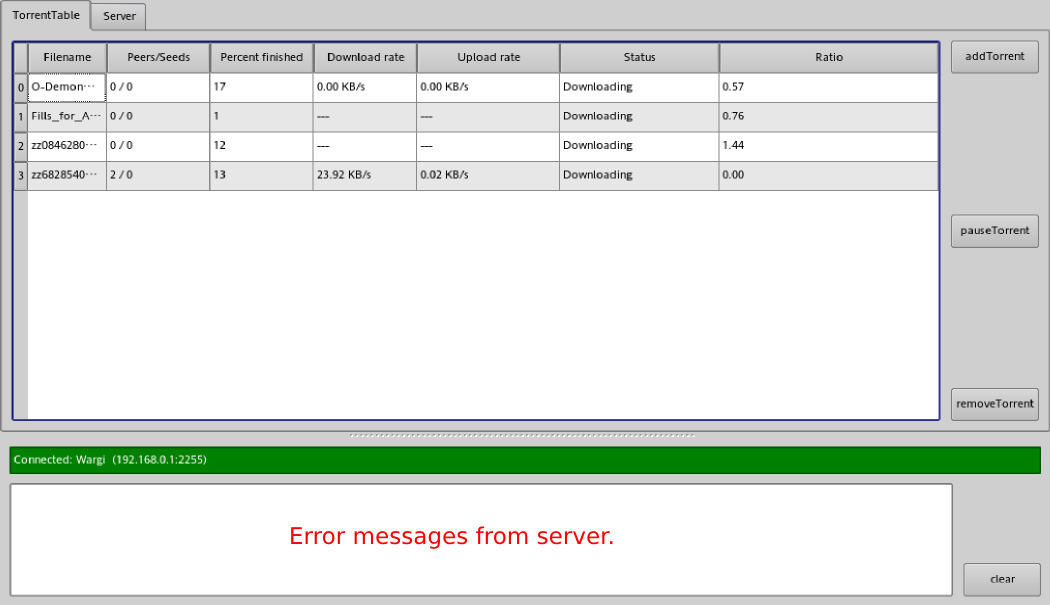
Task: Click the splitter handle below the table
Action: point(522,436)
